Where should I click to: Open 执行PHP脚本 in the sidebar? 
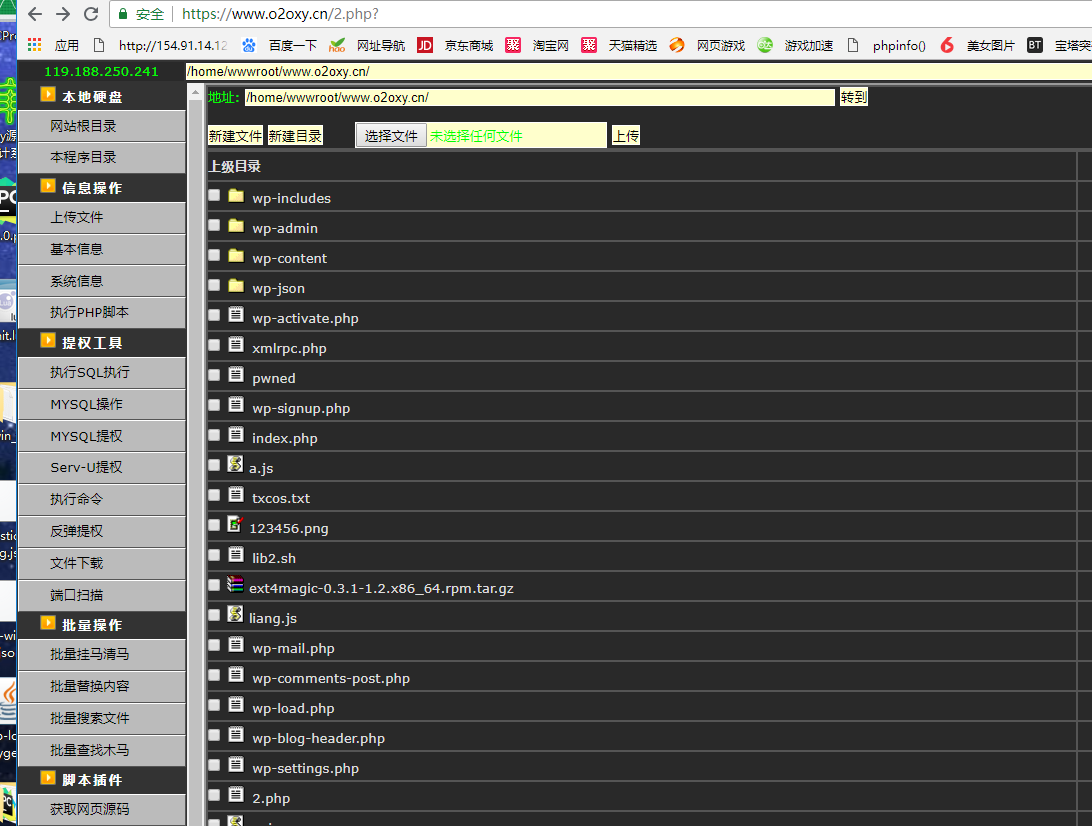click(x=102, y=312)
